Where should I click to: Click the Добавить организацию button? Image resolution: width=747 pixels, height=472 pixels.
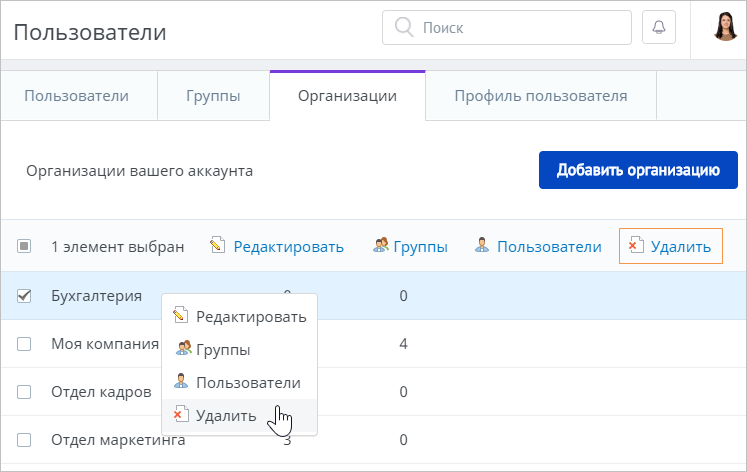(x=638, y=170)
